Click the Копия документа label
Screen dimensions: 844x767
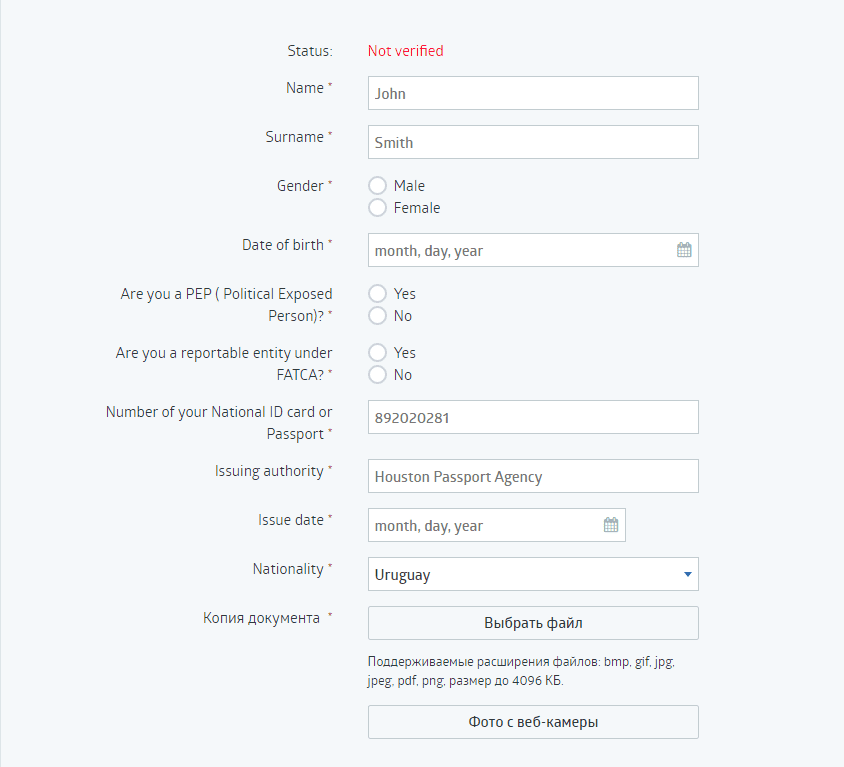[261, 618]
